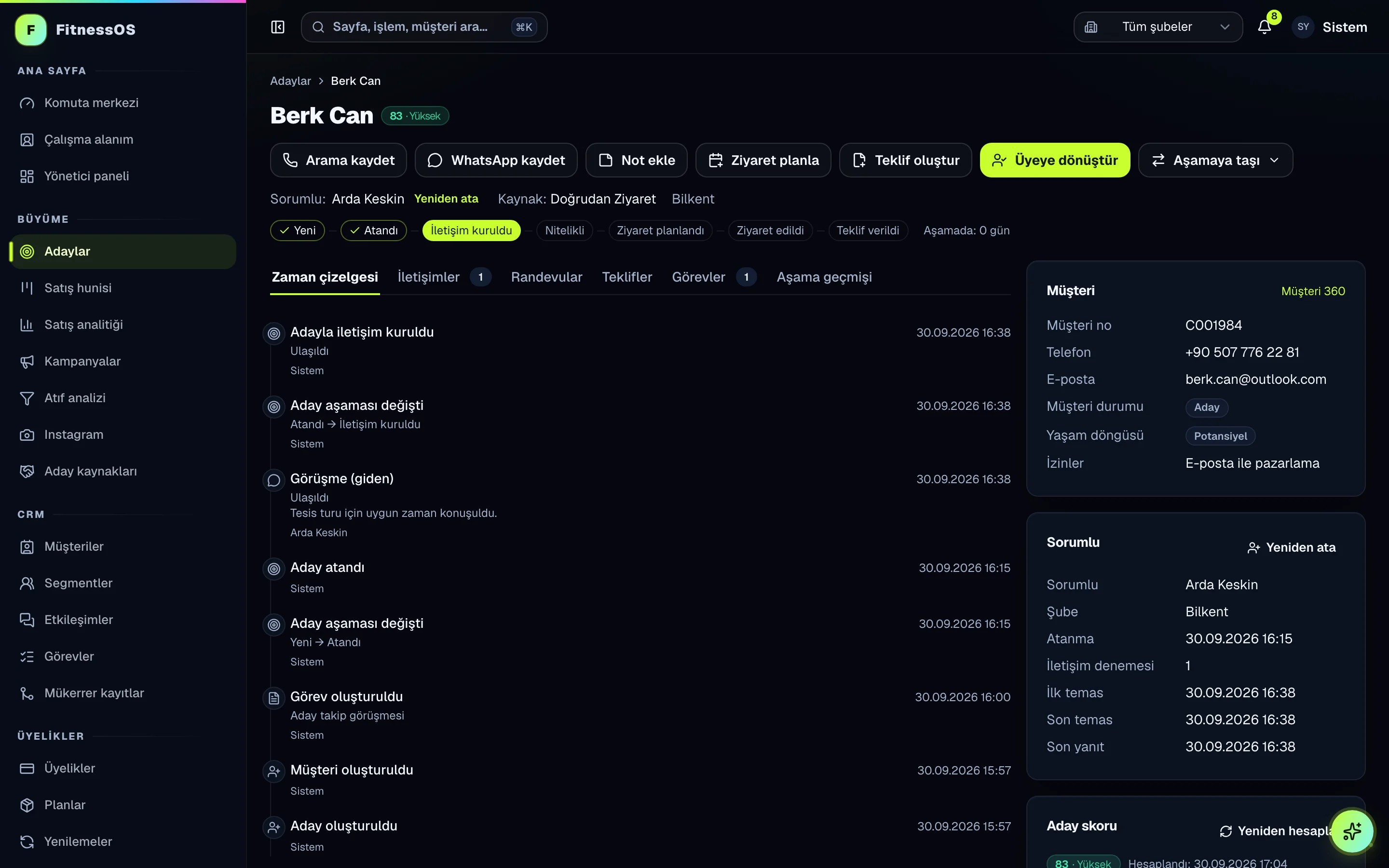Open Segmentler
The height and width of the screenshot is (868, 1389).
tap(123, 583)
